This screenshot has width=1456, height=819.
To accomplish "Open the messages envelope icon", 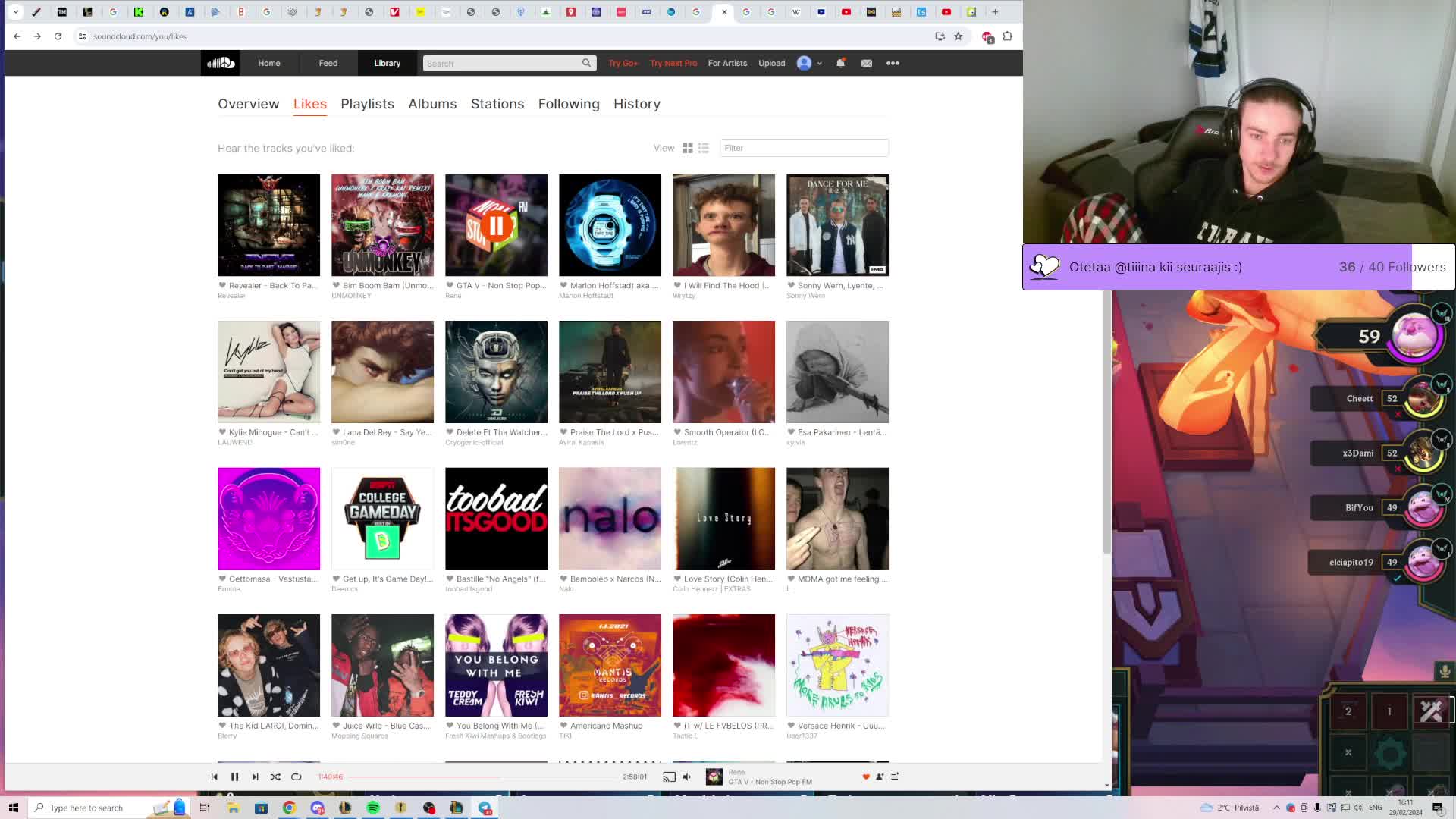I will [x=866, y=63].
